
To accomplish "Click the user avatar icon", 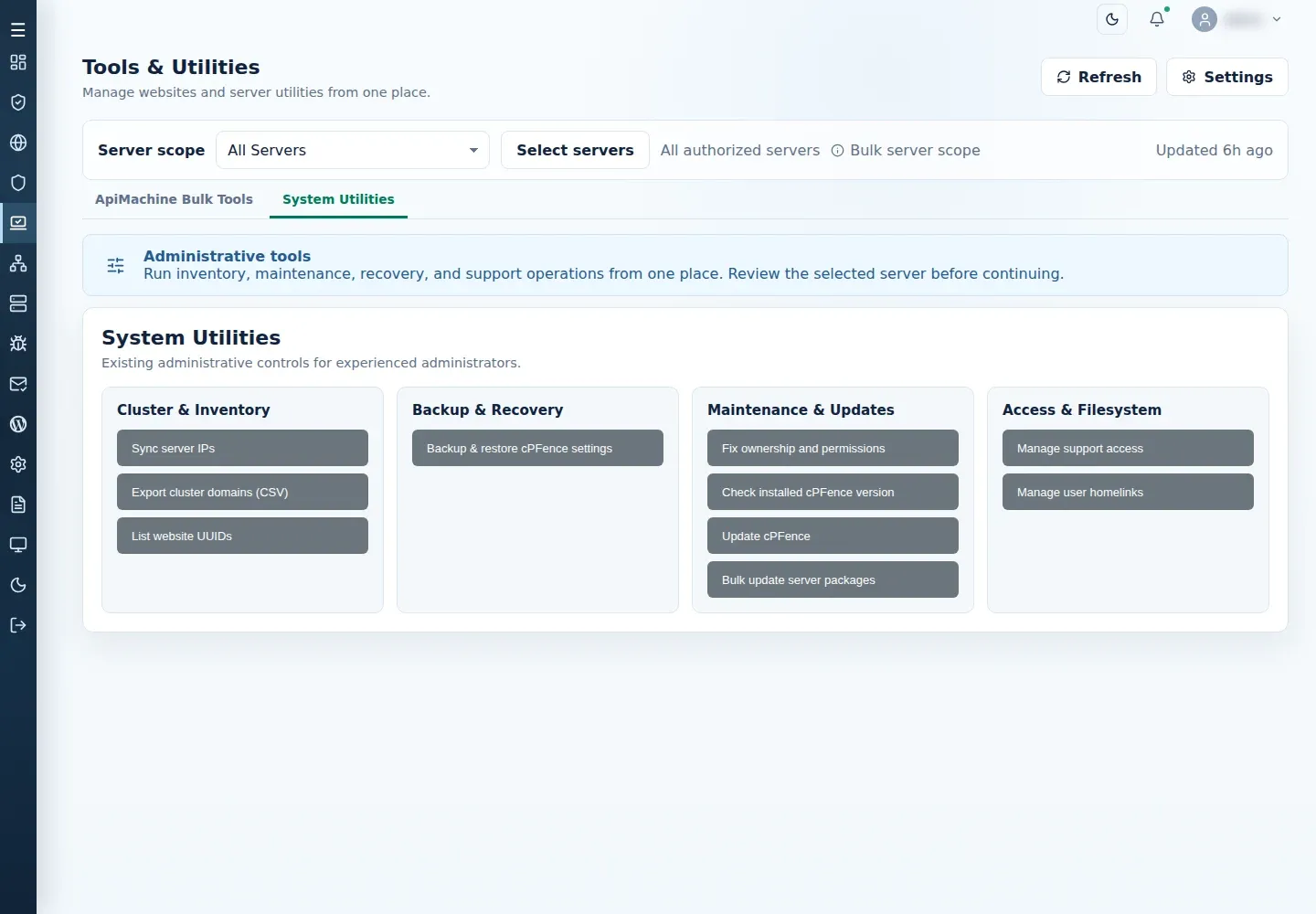I will (1205, 19).
